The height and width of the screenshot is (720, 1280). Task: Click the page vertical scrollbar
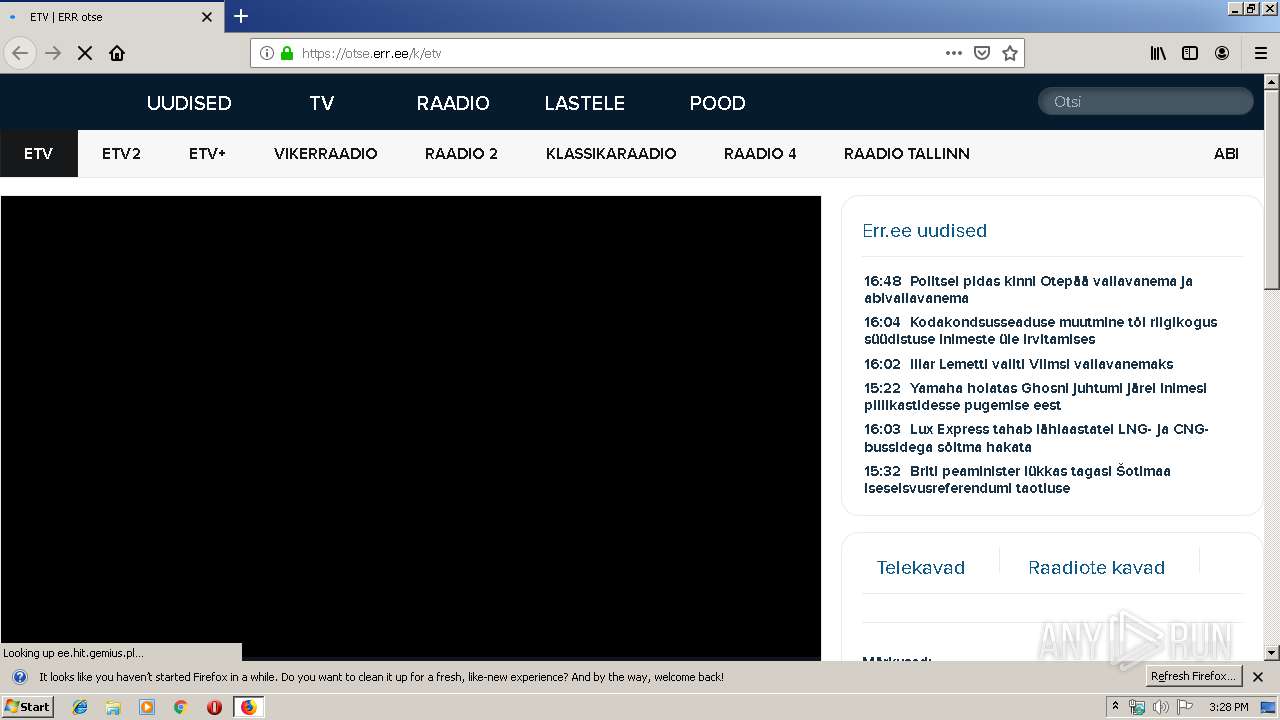[x=1271, y=190]
